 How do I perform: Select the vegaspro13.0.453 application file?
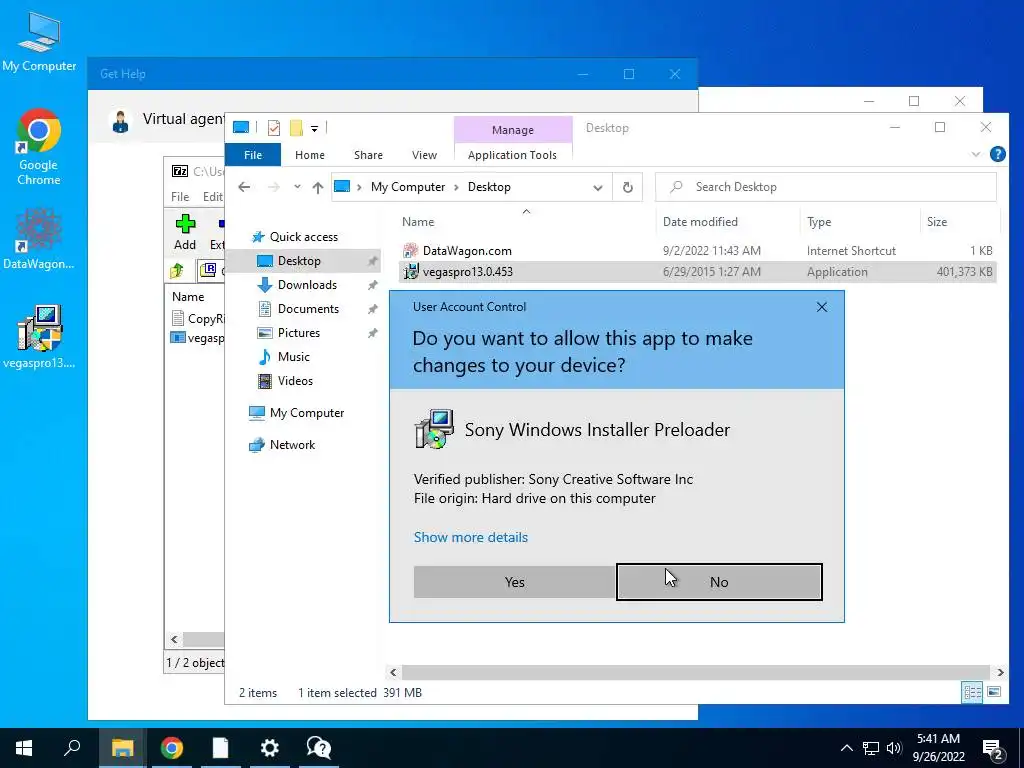[x=697, y=272]
